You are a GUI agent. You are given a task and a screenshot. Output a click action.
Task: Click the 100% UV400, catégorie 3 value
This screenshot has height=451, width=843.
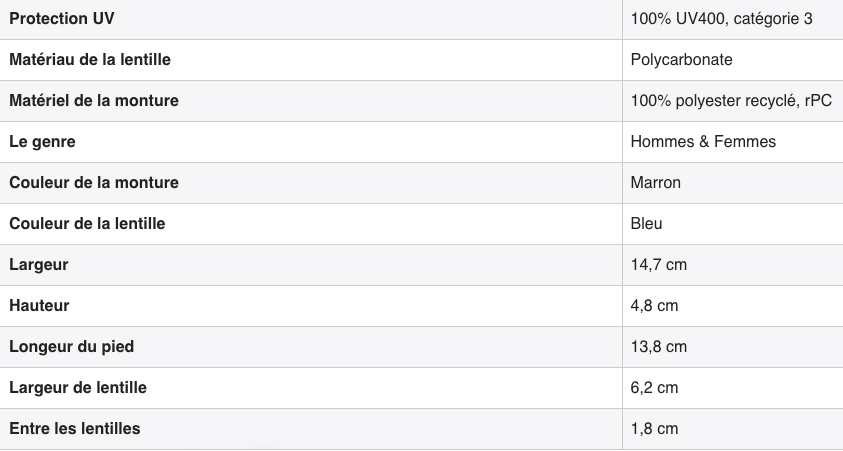[721, 19]
